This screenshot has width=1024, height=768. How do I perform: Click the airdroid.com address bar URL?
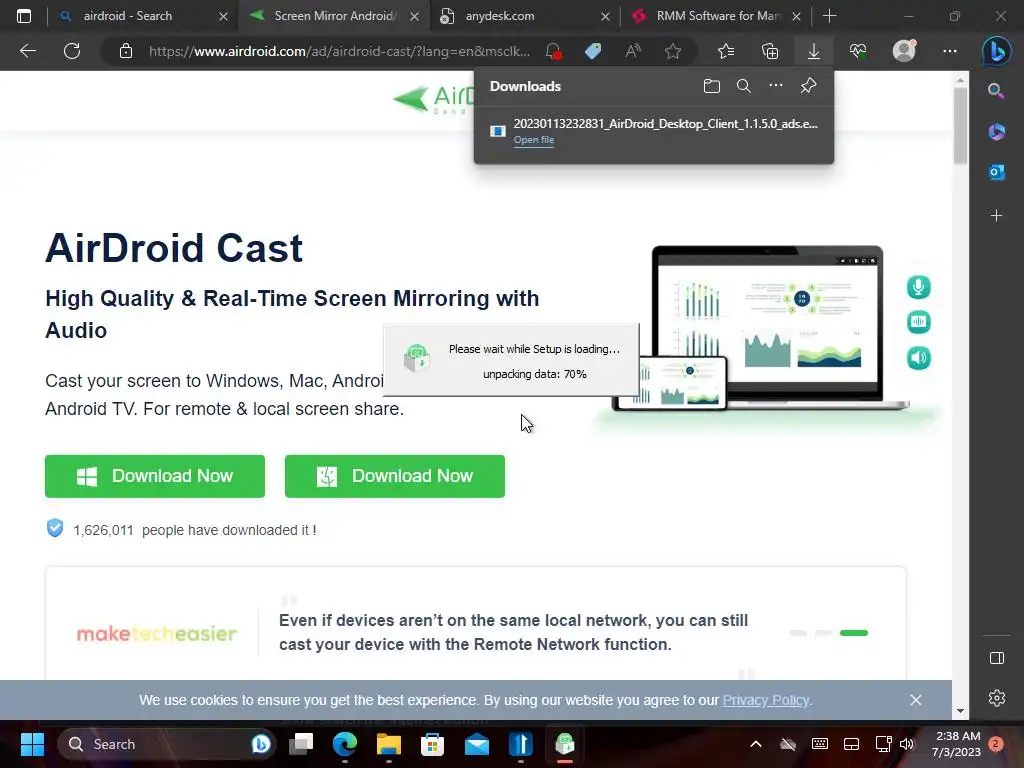click(339, 51)
